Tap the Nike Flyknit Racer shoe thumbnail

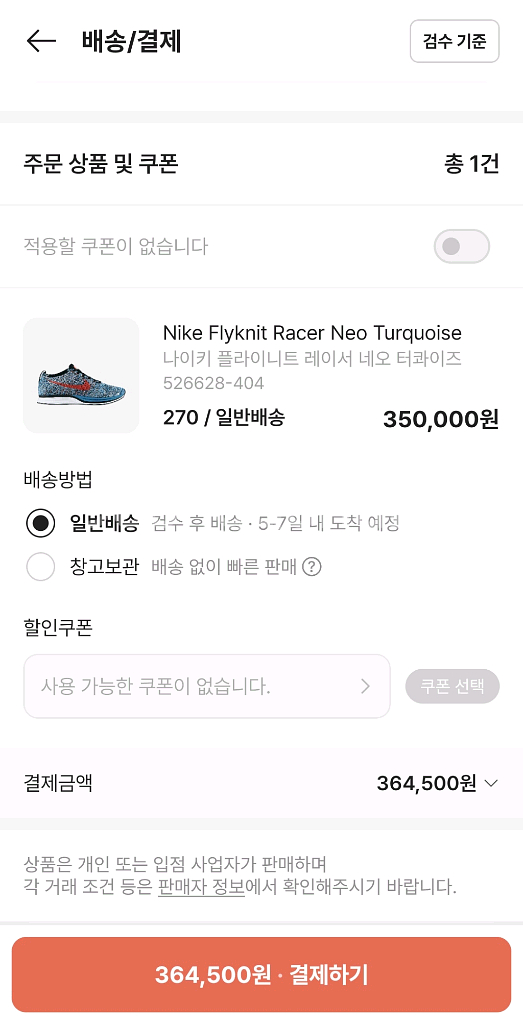(82, 376)
